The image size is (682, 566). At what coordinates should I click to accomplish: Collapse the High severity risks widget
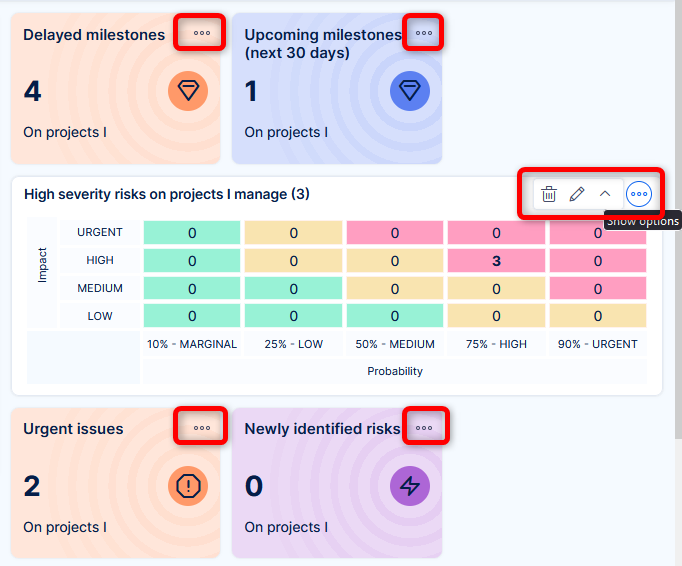point(605,194)
